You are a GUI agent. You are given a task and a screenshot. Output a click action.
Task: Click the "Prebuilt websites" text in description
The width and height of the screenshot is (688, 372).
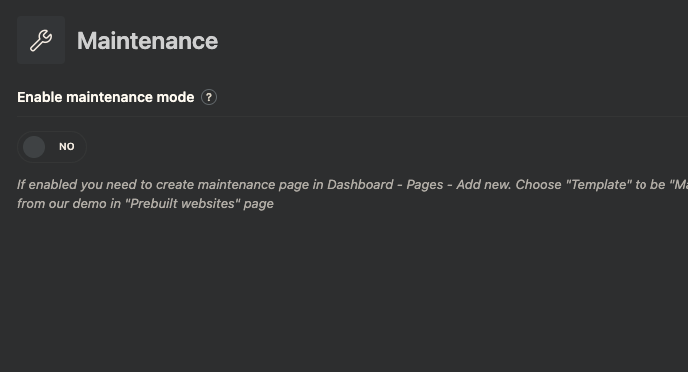[183, 204]
